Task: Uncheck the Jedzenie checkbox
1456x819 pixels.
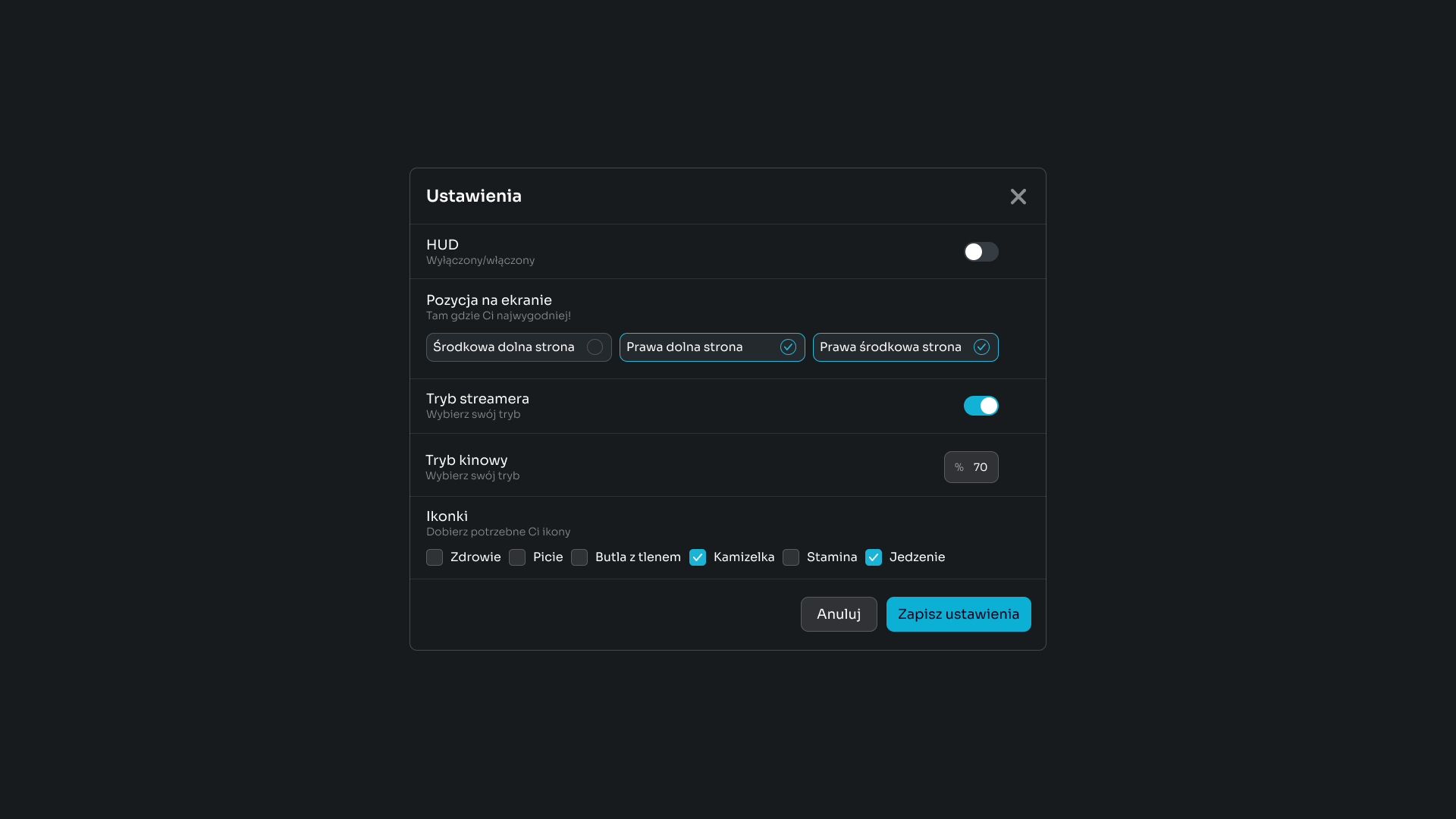Action: (x=874, y=557)
